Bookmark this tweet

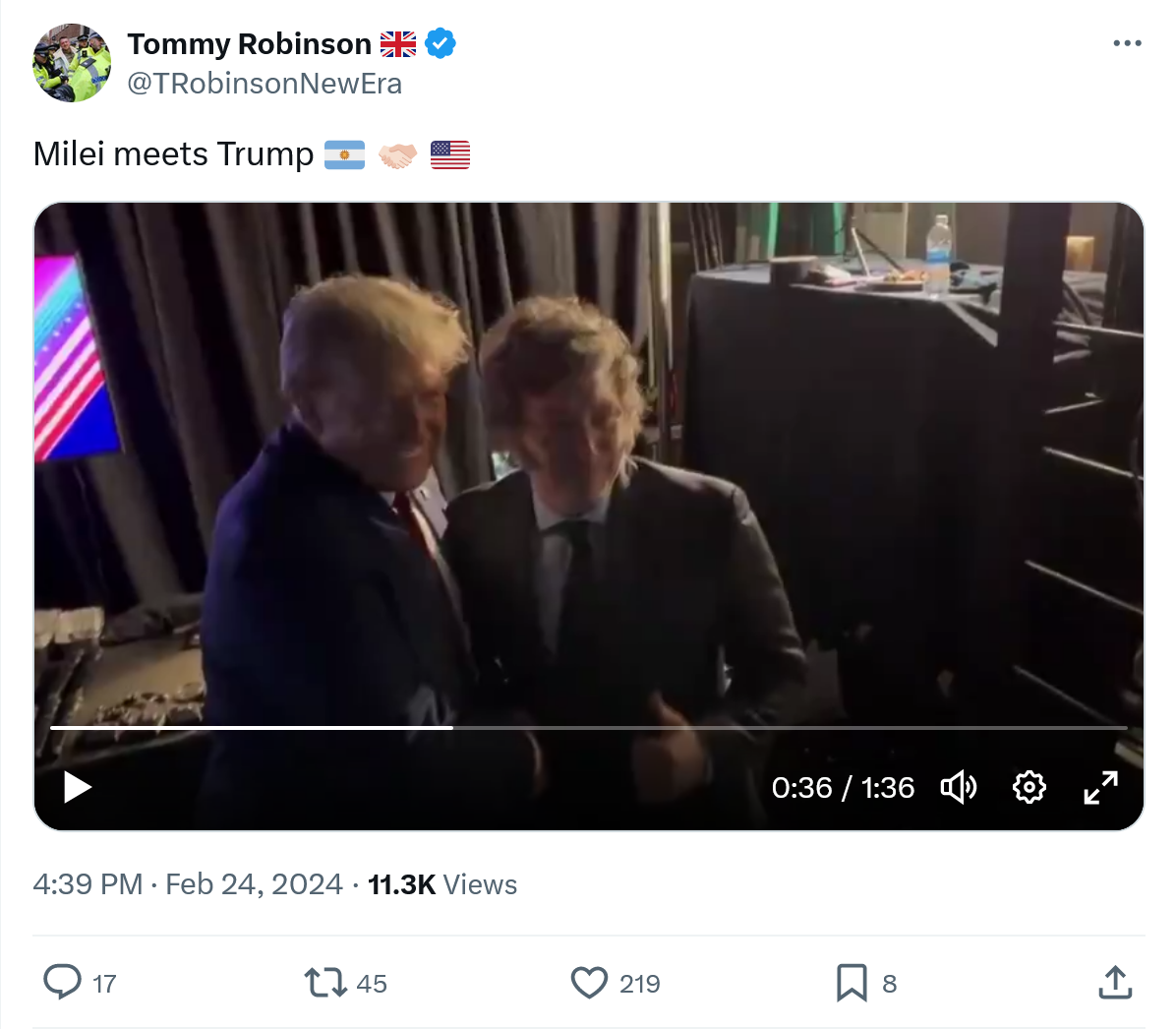[x=852, y=983]
